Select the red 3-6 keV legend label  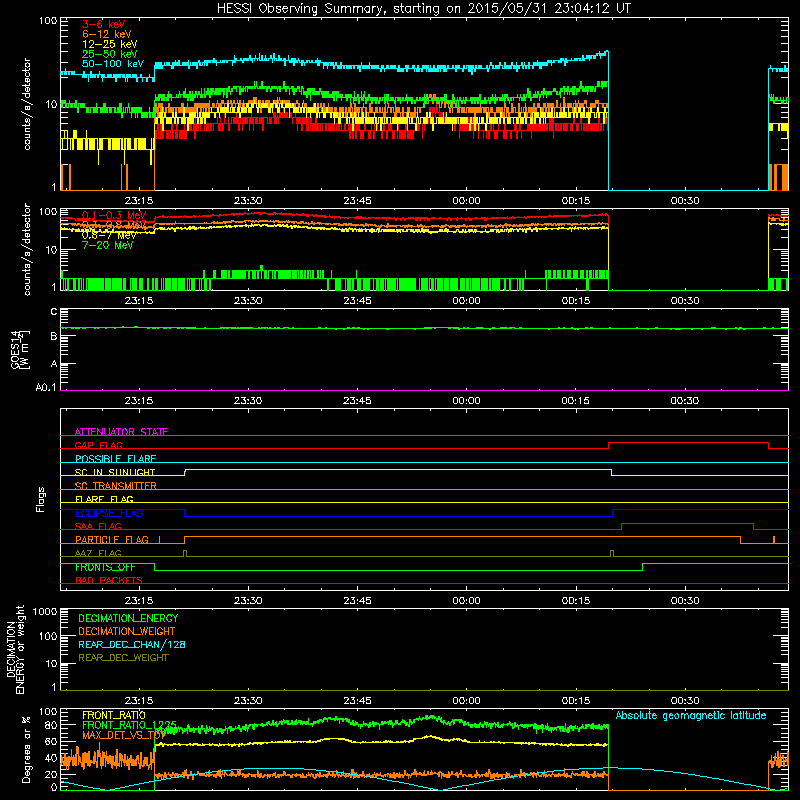point(103,24)
